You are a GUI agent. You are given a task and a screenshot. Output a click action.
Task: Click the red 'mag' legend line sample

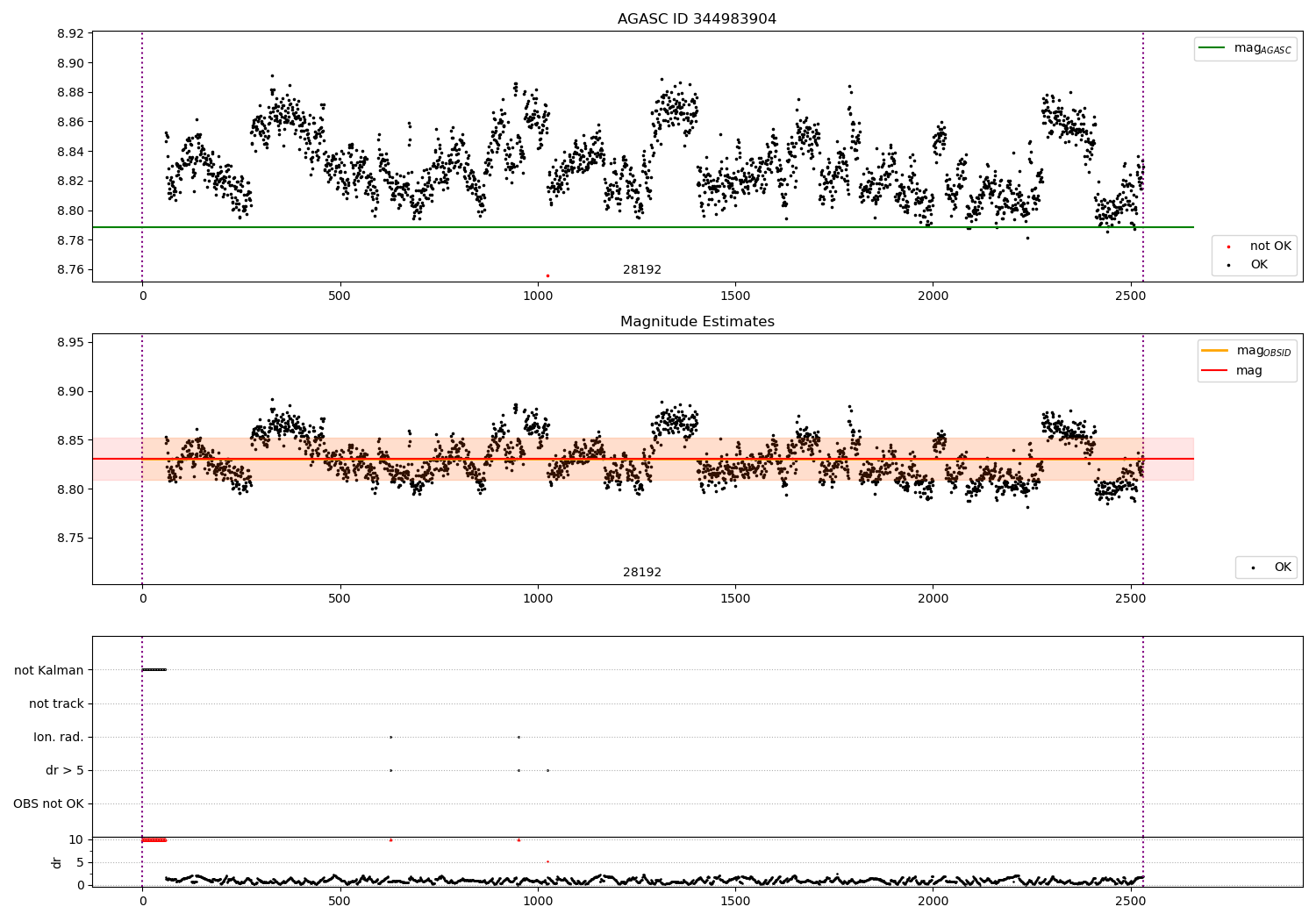(x=1215, y=371)
